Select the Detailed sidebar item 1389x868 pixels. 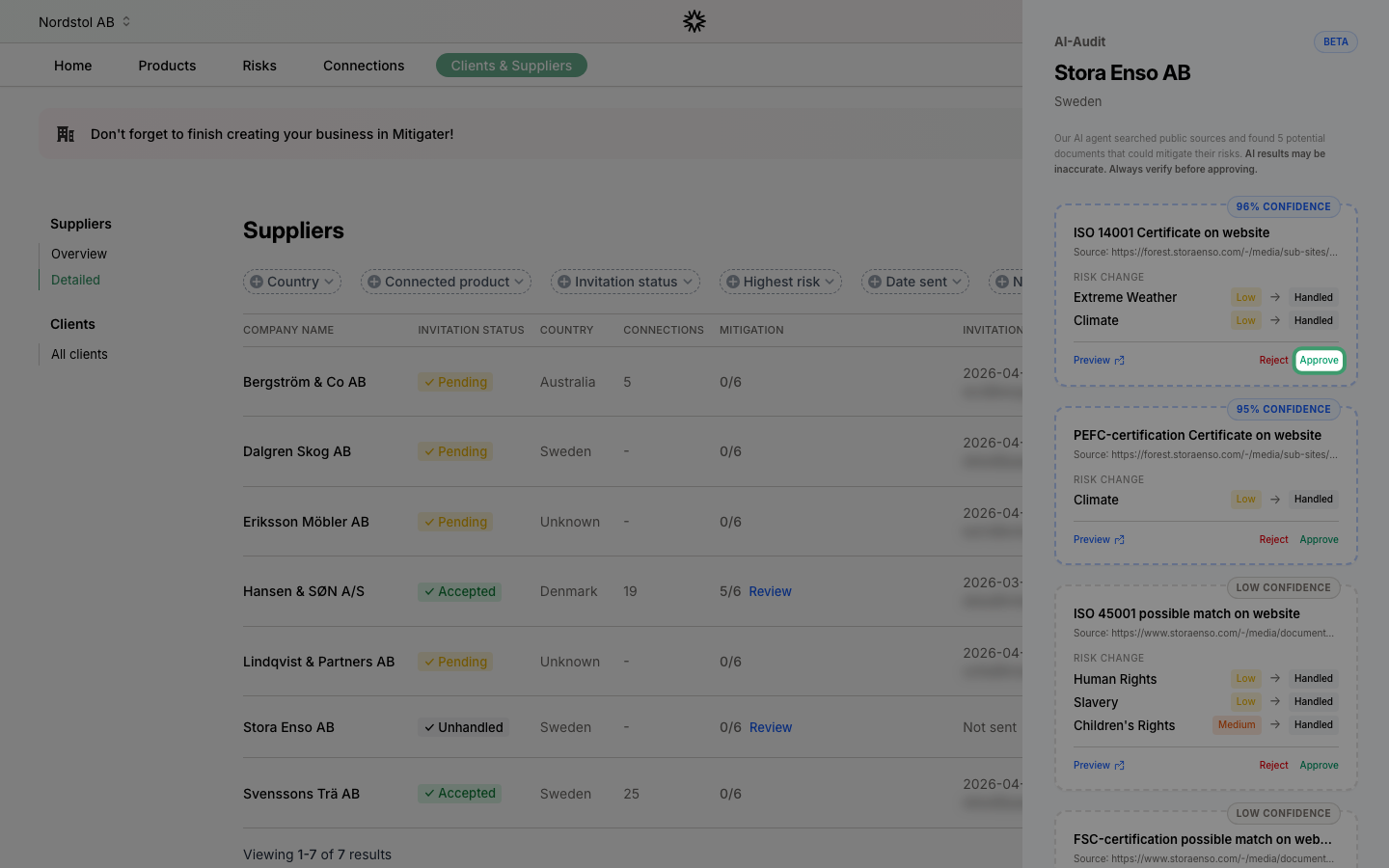(x=75, y=280)
